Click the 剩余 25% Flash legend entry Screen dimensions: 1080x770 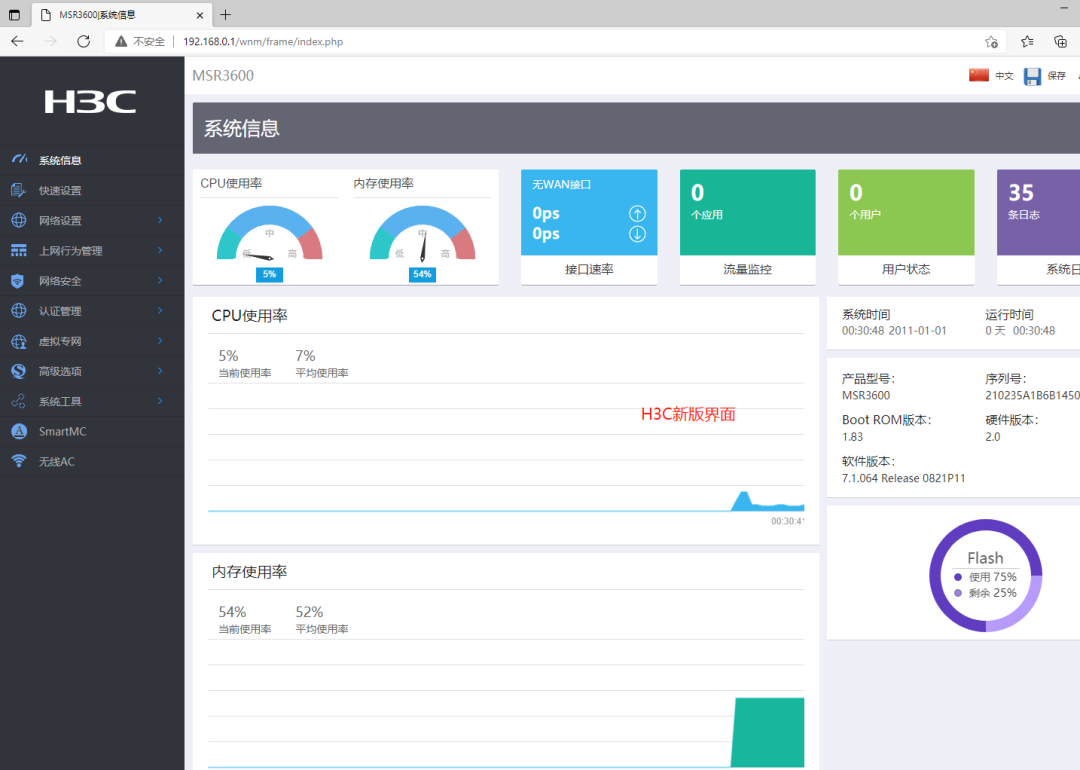(x=986, y=593)
